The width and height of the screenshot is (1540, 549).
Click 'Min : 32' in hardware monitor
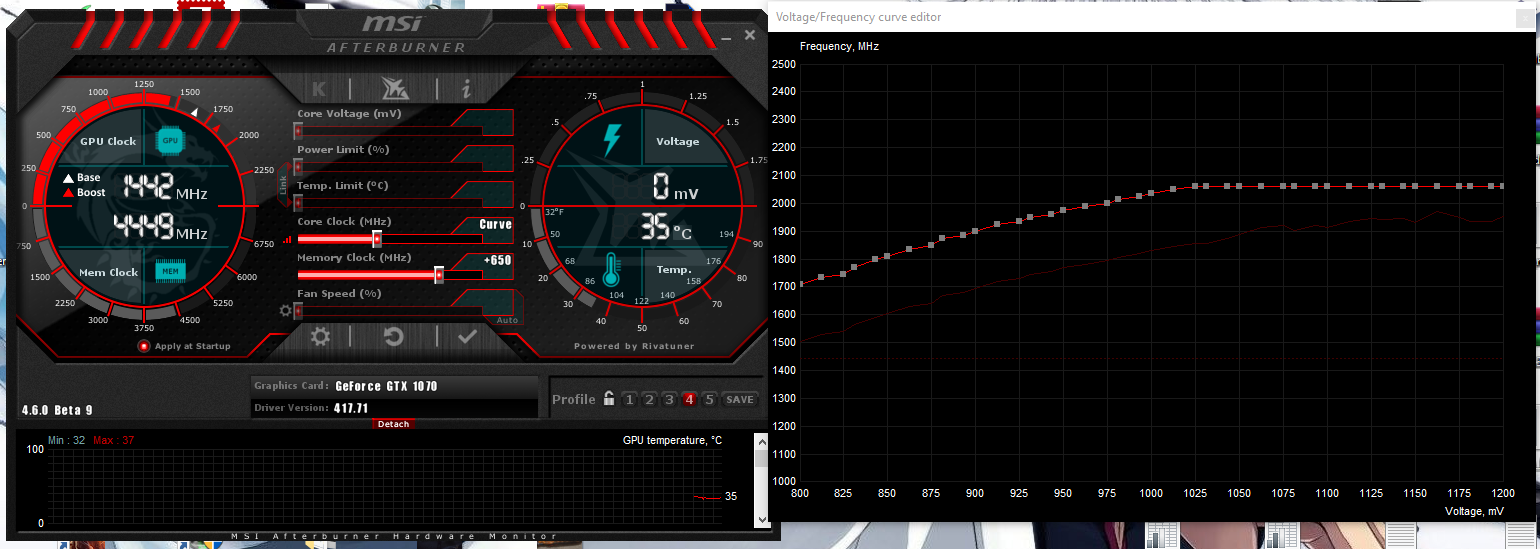[x=65, y=440]
